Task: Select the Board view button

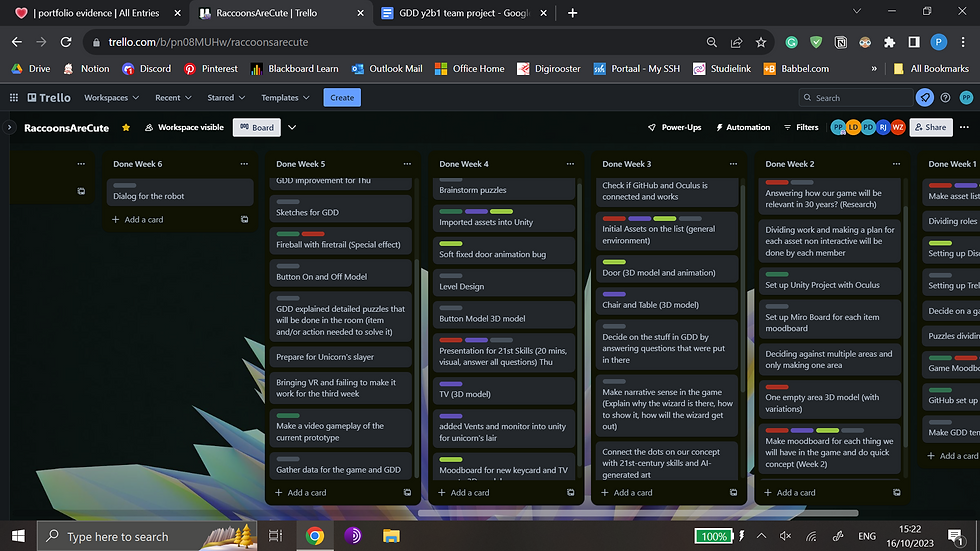Action: tap(257, 127)
